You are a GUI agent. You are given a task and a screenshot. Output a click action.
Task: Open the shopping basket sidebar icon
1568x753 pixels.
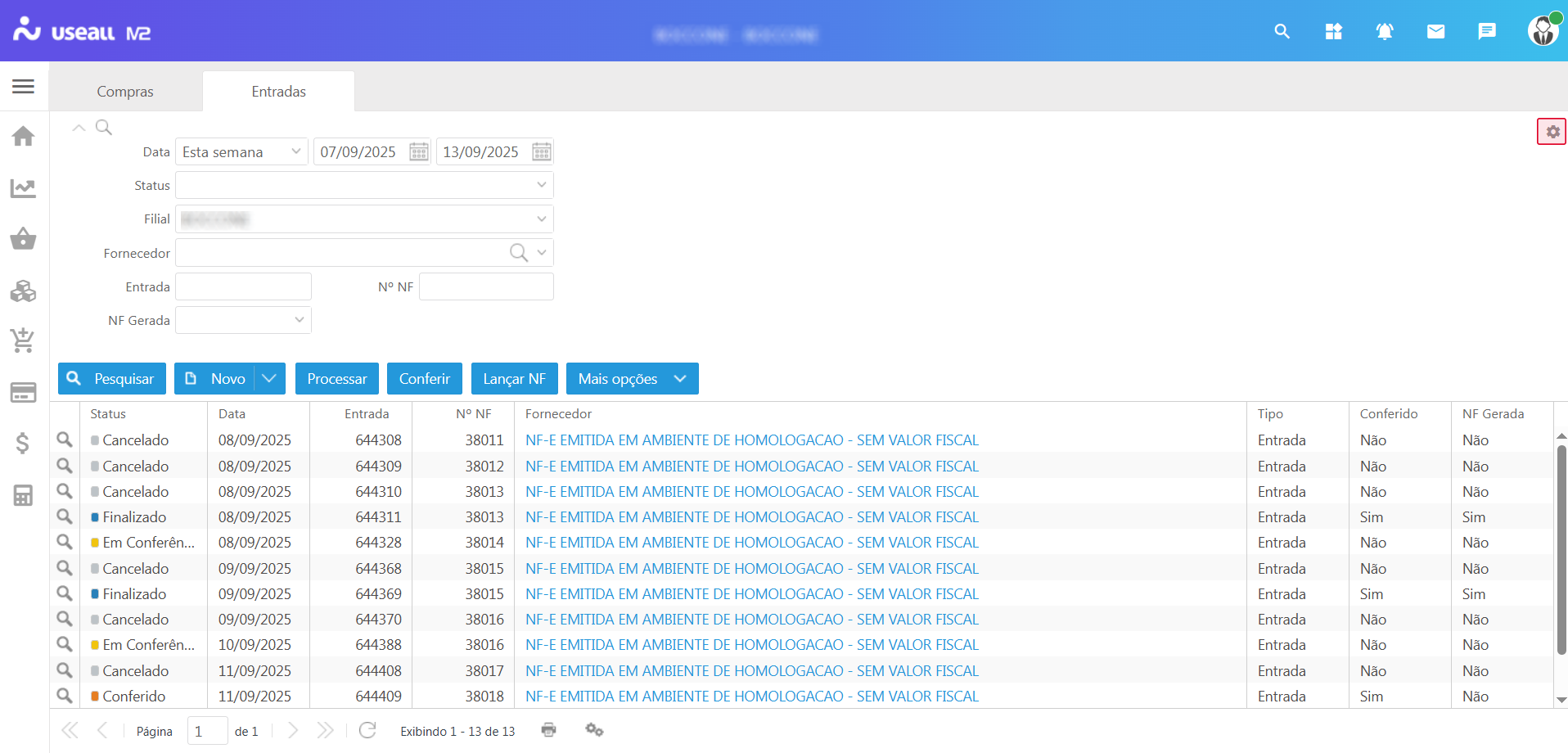[x=23, y=239]
